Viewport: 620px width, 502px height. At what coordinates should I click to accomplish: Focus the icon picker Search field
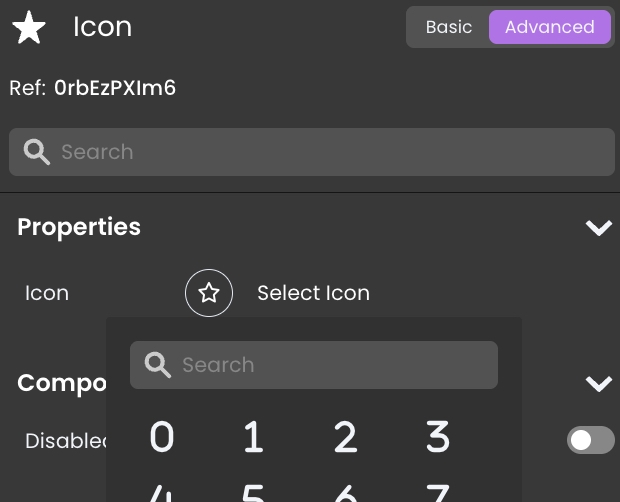(330, 365)
